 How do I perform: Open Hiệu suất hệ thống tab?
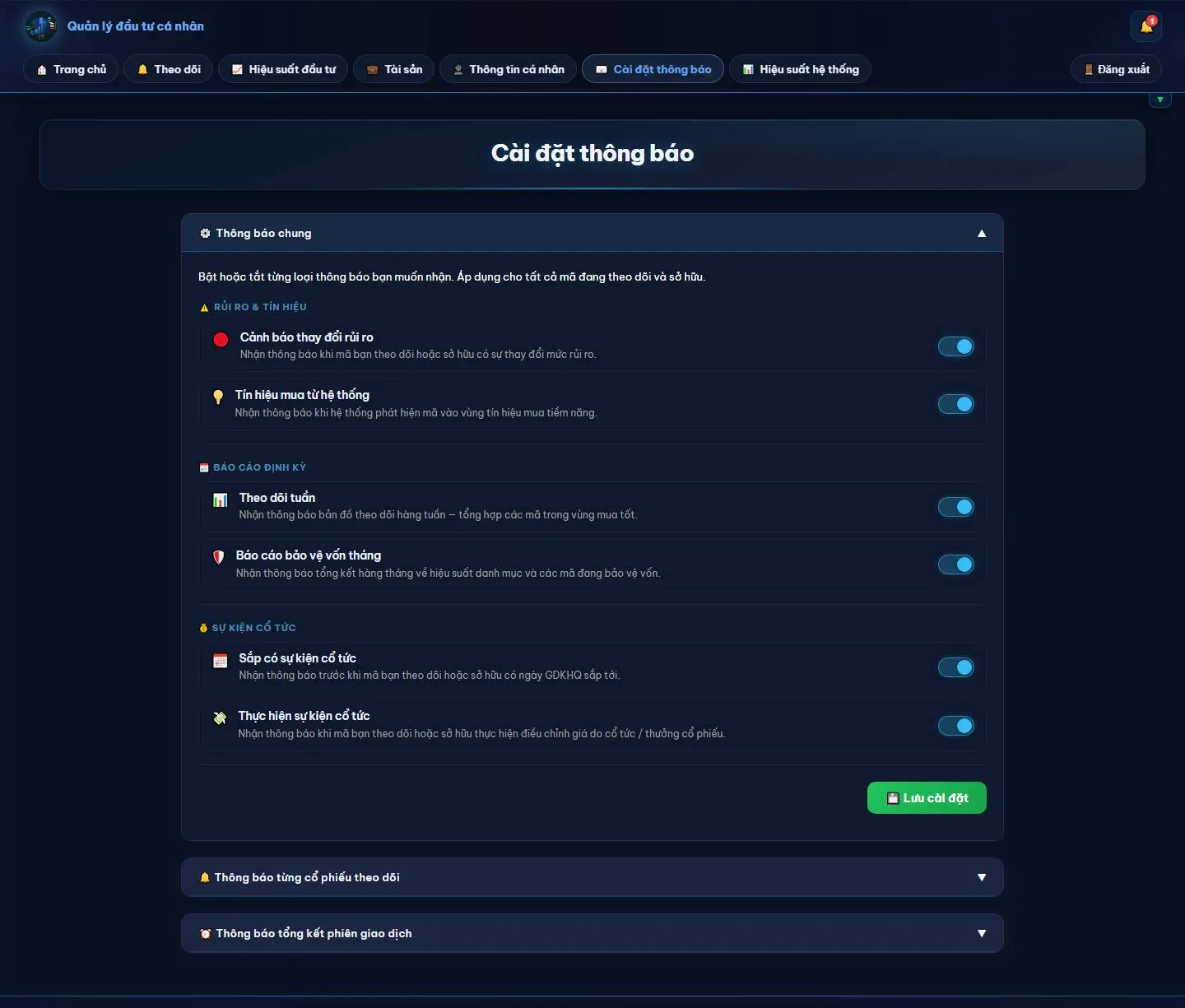pos(800,69)
